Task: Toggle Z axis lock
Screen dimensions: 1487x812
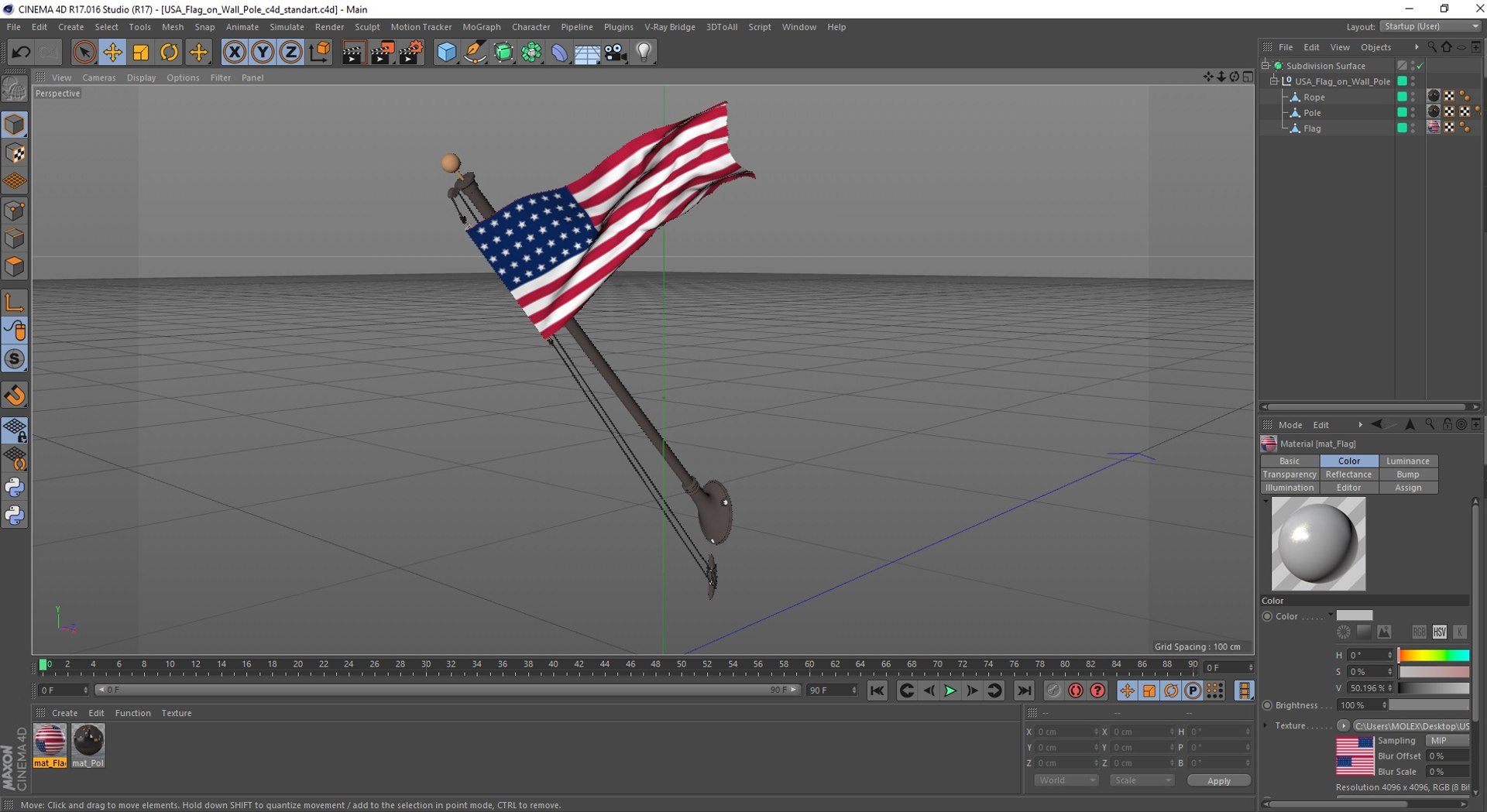Action: (x=290, y=52)
